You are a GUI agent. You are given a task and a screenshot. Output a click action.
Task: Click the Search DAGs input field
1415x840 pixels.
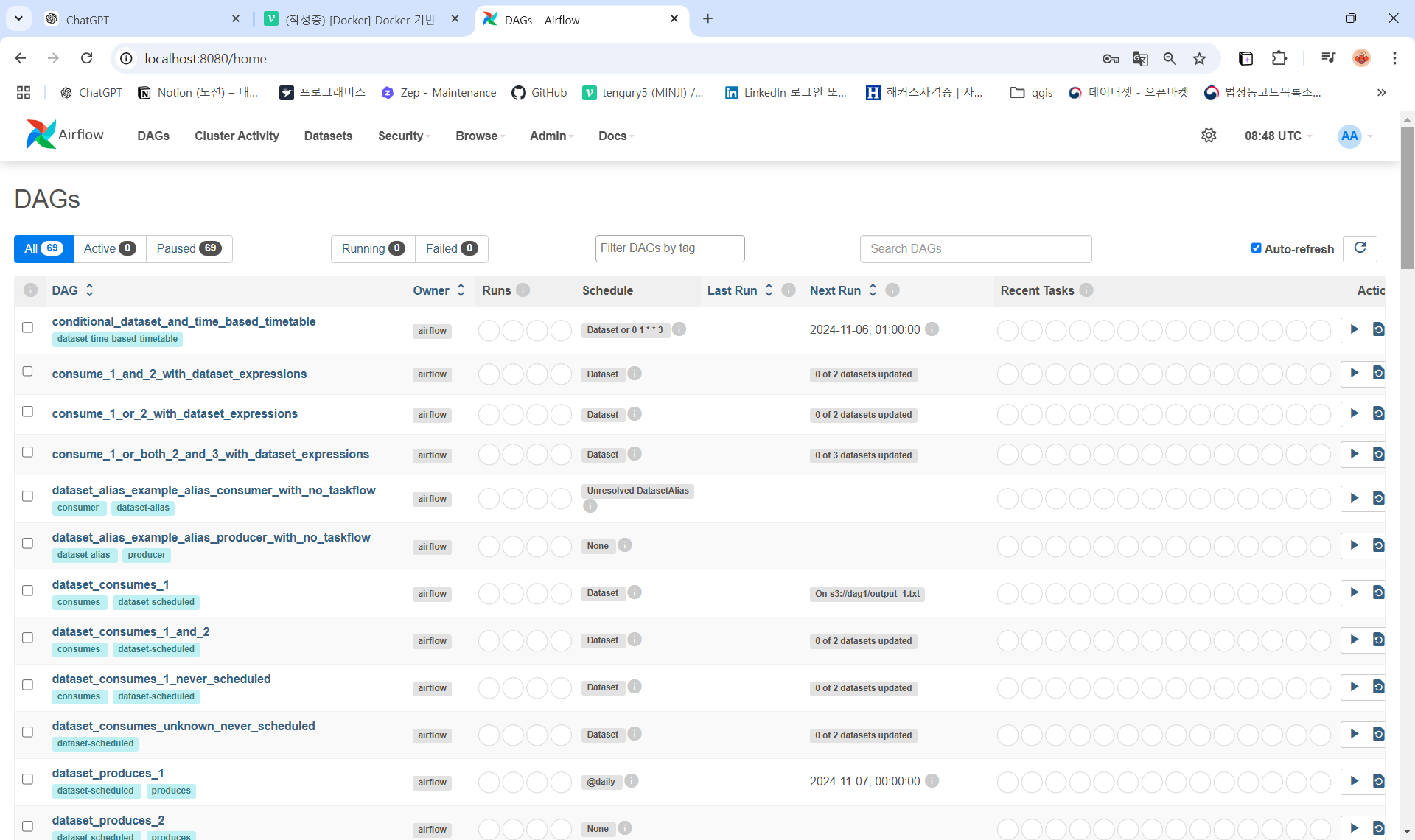click(975, 249)
